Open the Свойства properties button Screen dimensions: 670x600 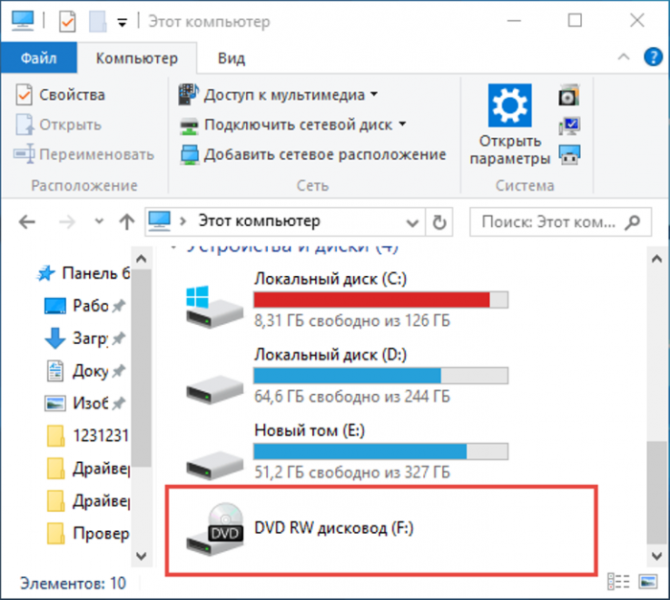tap(60, 95)
